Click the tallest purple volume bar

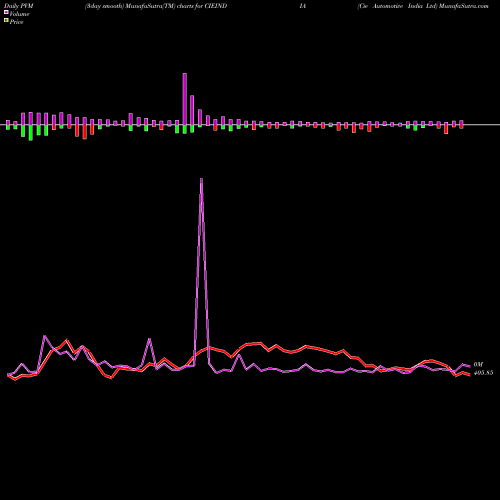tap(185, 99)
